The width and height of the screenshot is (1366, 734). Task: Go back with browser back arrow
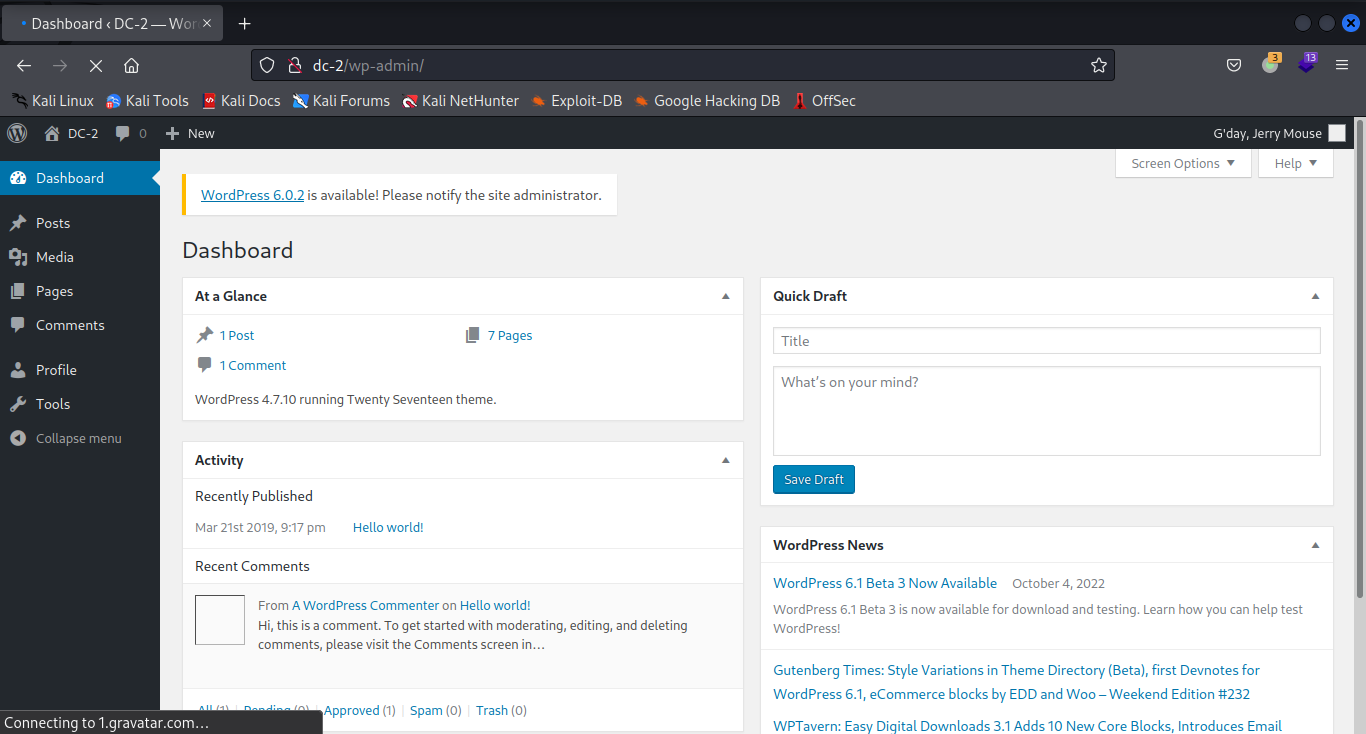(24, 65)
